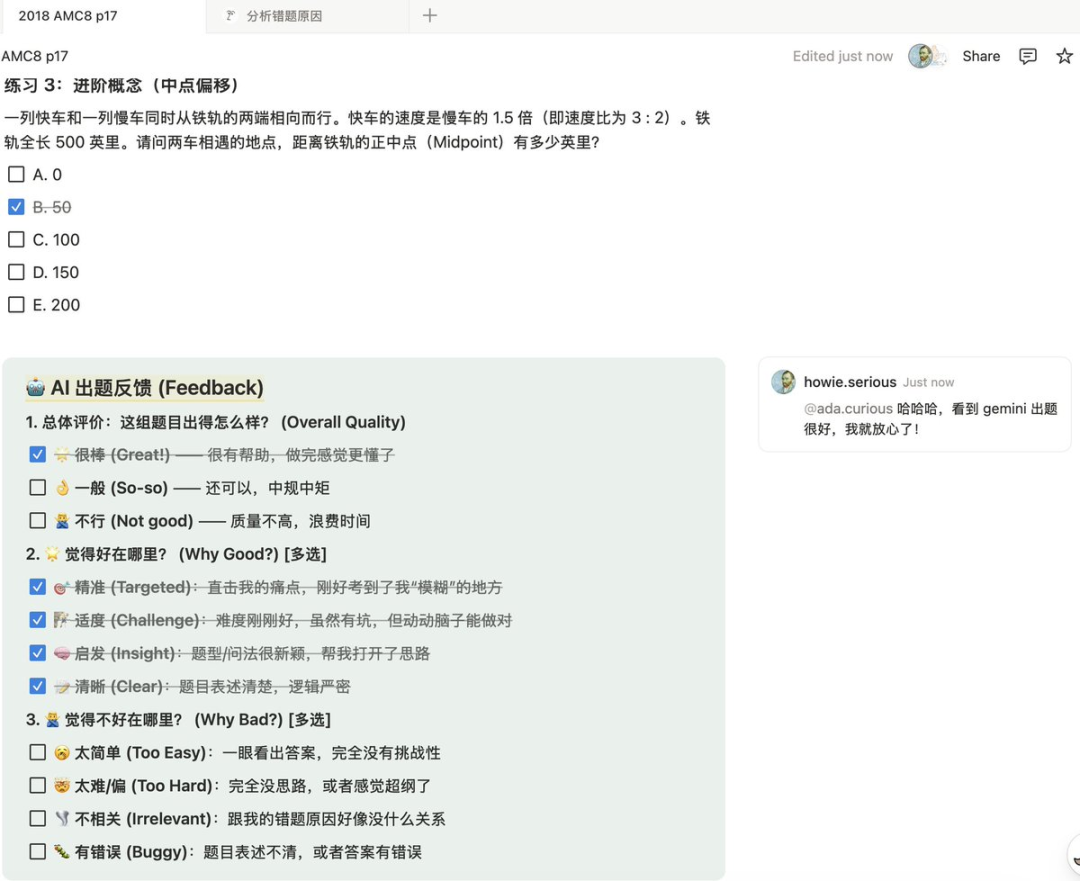Click the yawning emoji beside 太简单
The width and height of the screenshot is (1080, 881).
62,752
